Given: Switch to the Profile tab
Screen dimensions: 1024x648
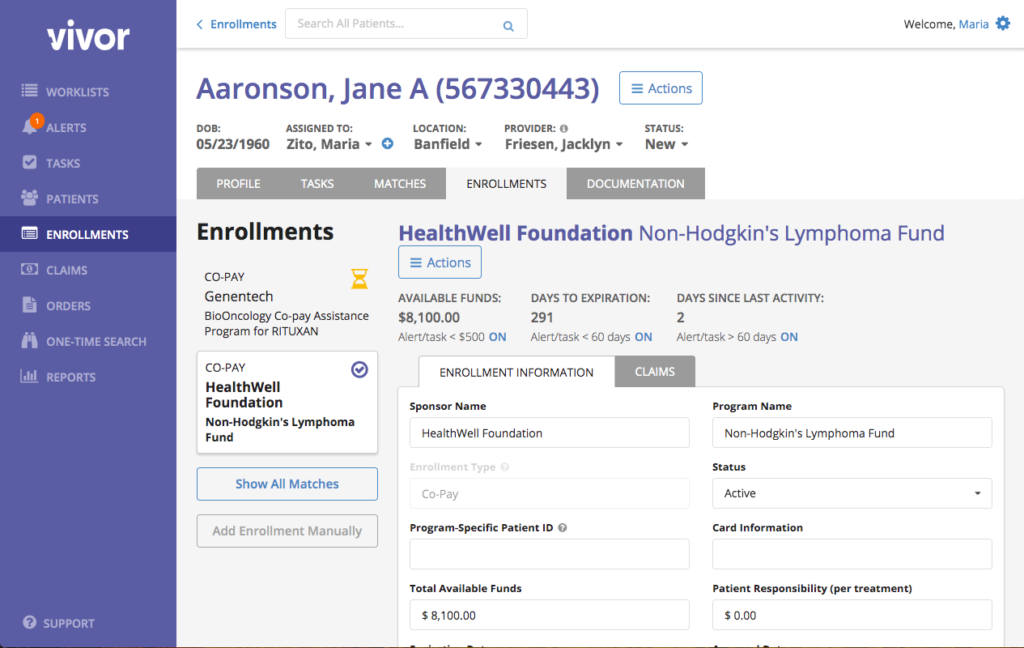Looking at the screenshot, I should click(x=238, y=184).
